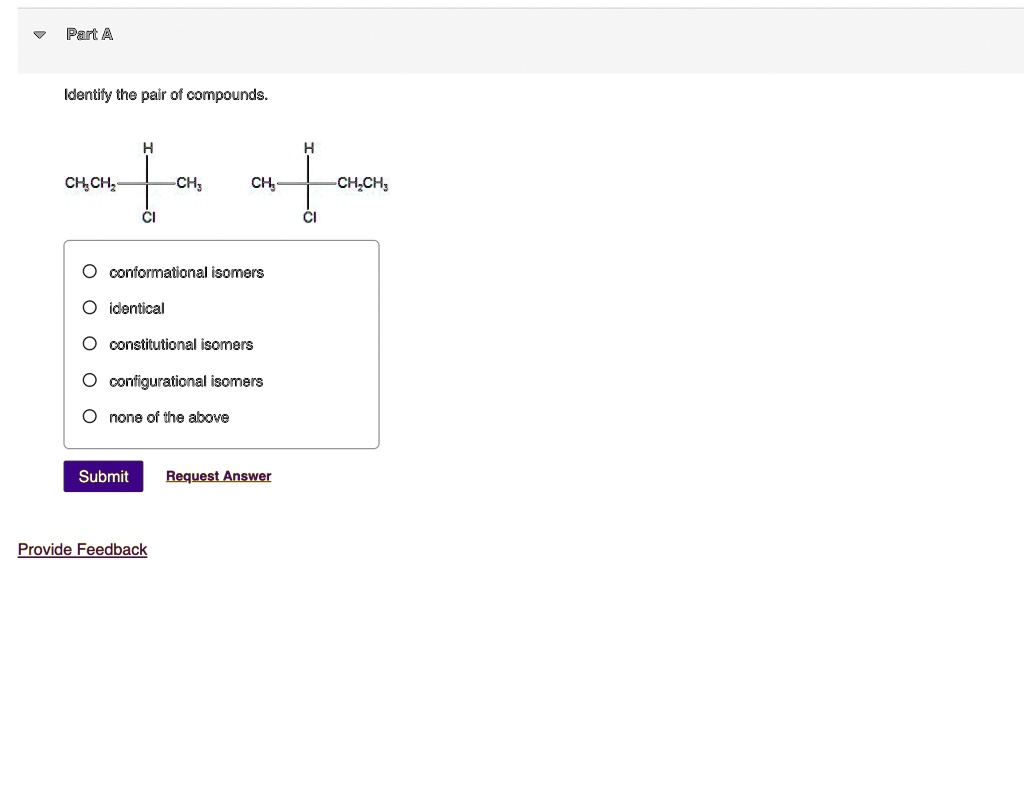Choose constitutional isomers as the answer
The image size is (1024, 791).
point(89,343)
